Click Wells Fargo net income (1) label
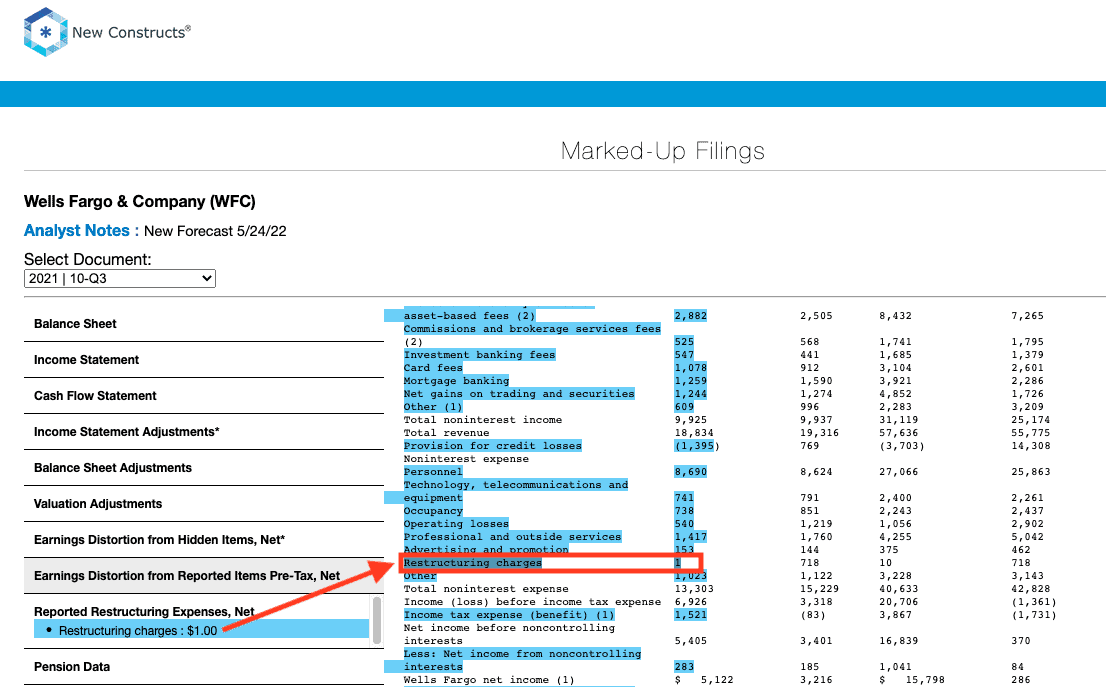This screenshot has height=687, width=1106. pyautogui.click(x=489, y=680)
